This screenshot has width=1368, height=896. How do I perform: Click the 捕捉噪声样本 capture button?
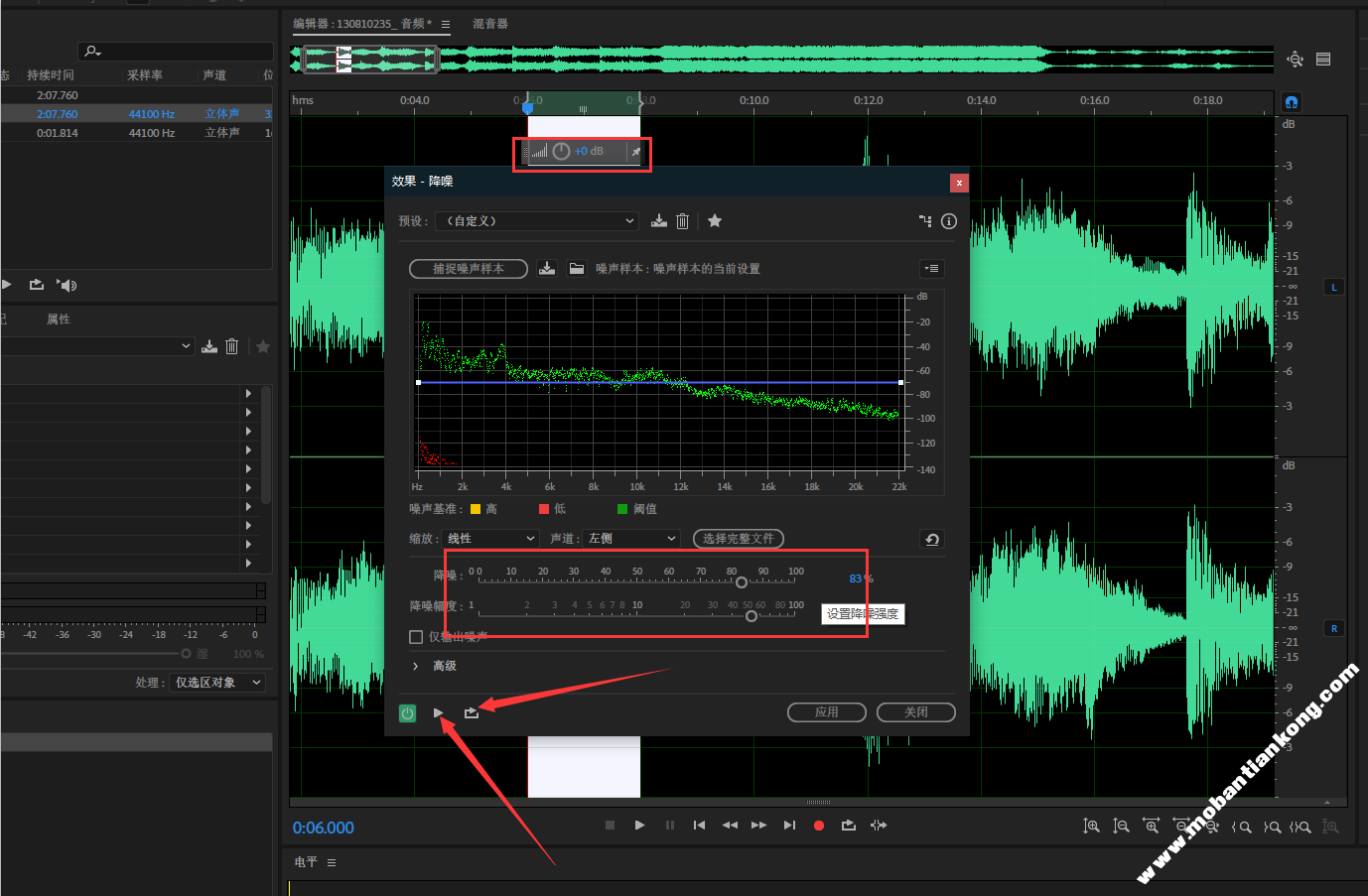pyautogui.click(x=469, y=269)
